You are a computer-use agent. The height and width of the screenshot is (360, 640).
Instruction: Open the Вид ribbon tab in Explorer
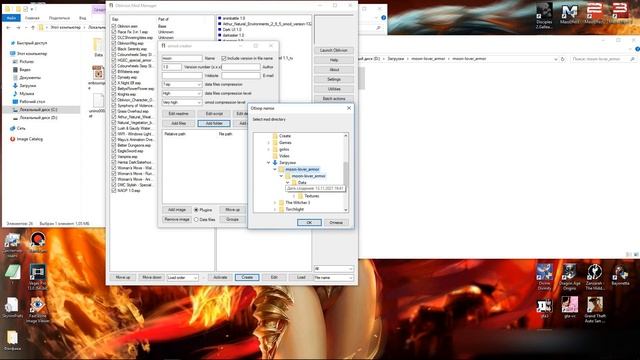point(82,18)
